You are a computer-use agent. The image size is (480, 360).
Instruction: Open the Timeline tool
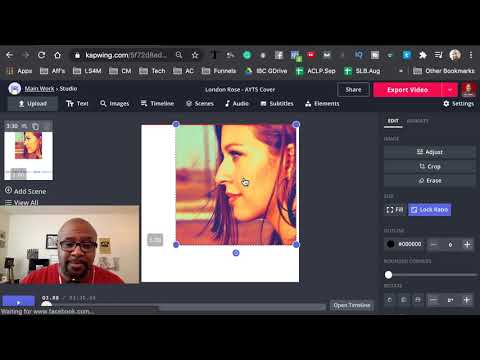point(157,104)
